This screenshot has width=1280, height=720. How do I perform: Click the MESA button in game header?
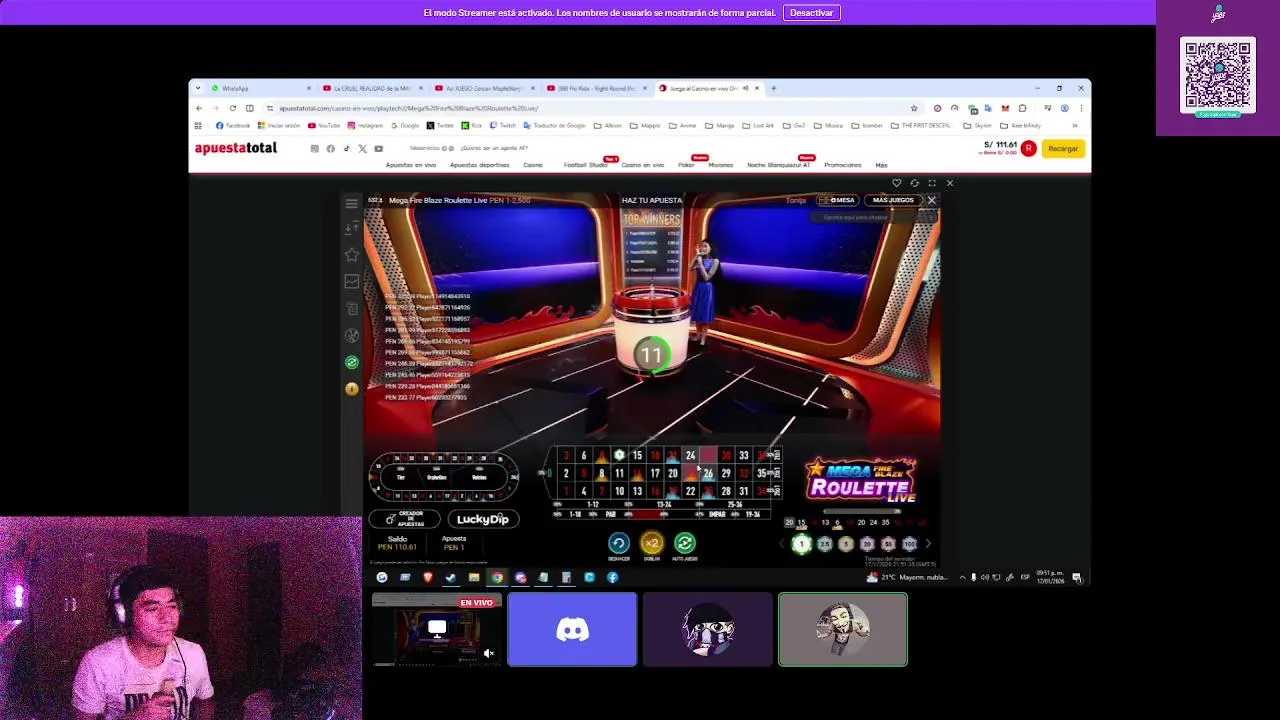pos(840,200)
